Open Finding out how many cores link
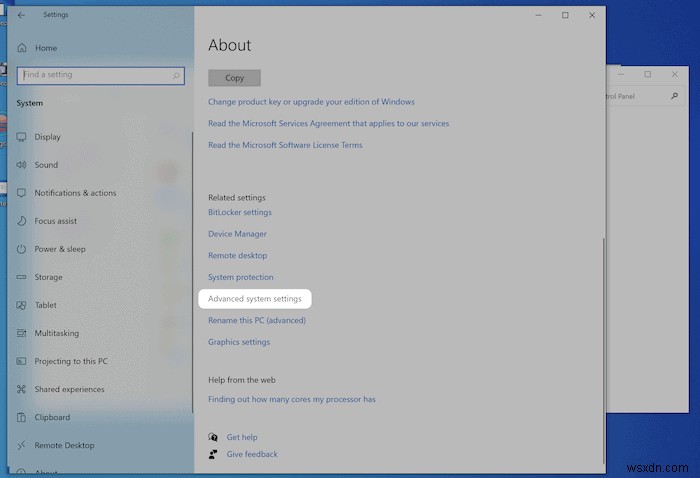700x478 pixels. (x=292, y=399)
